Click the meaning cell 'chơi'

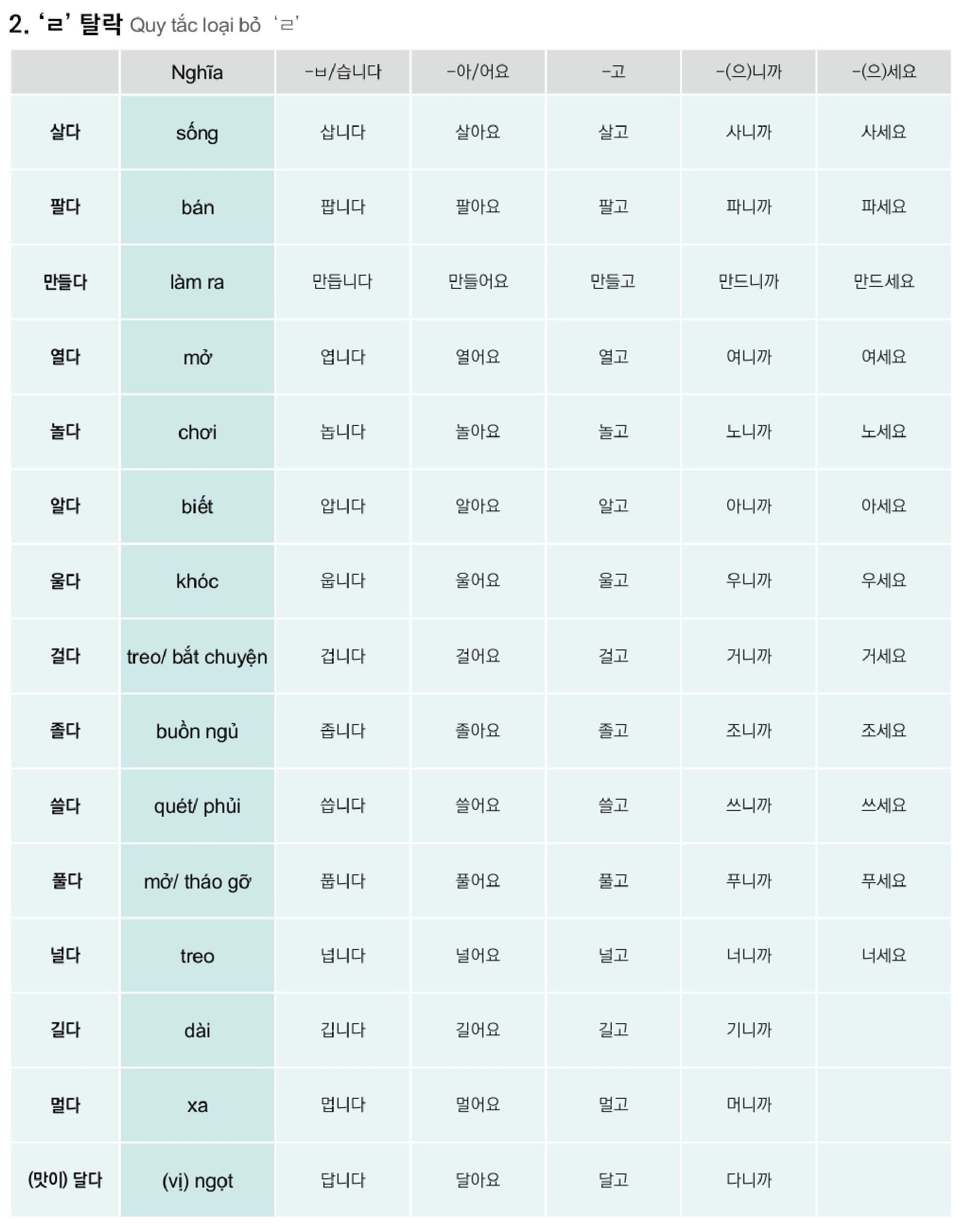(197, 432)
